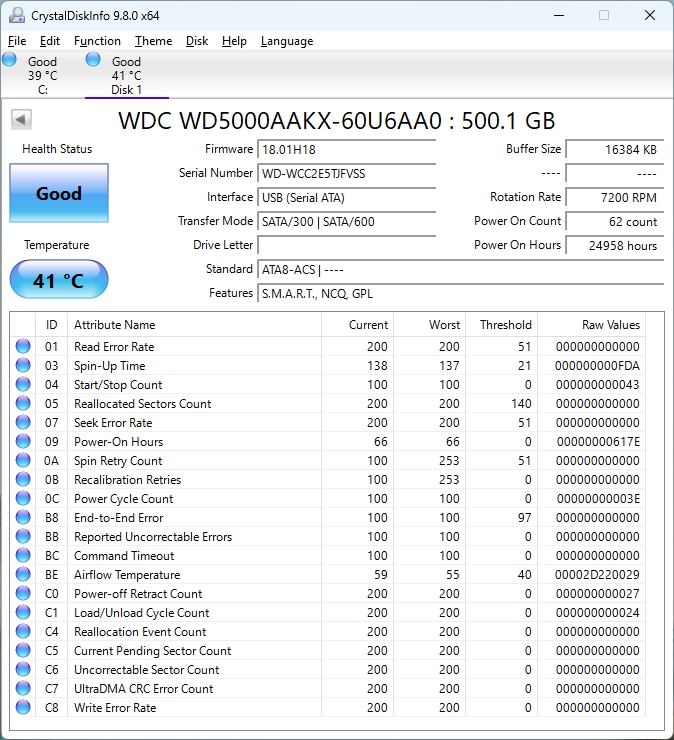Image resolution: width=674 pixels, height=740 pixels.
Task: Click the Disk 1 status orb
Action: coord(93,60)
